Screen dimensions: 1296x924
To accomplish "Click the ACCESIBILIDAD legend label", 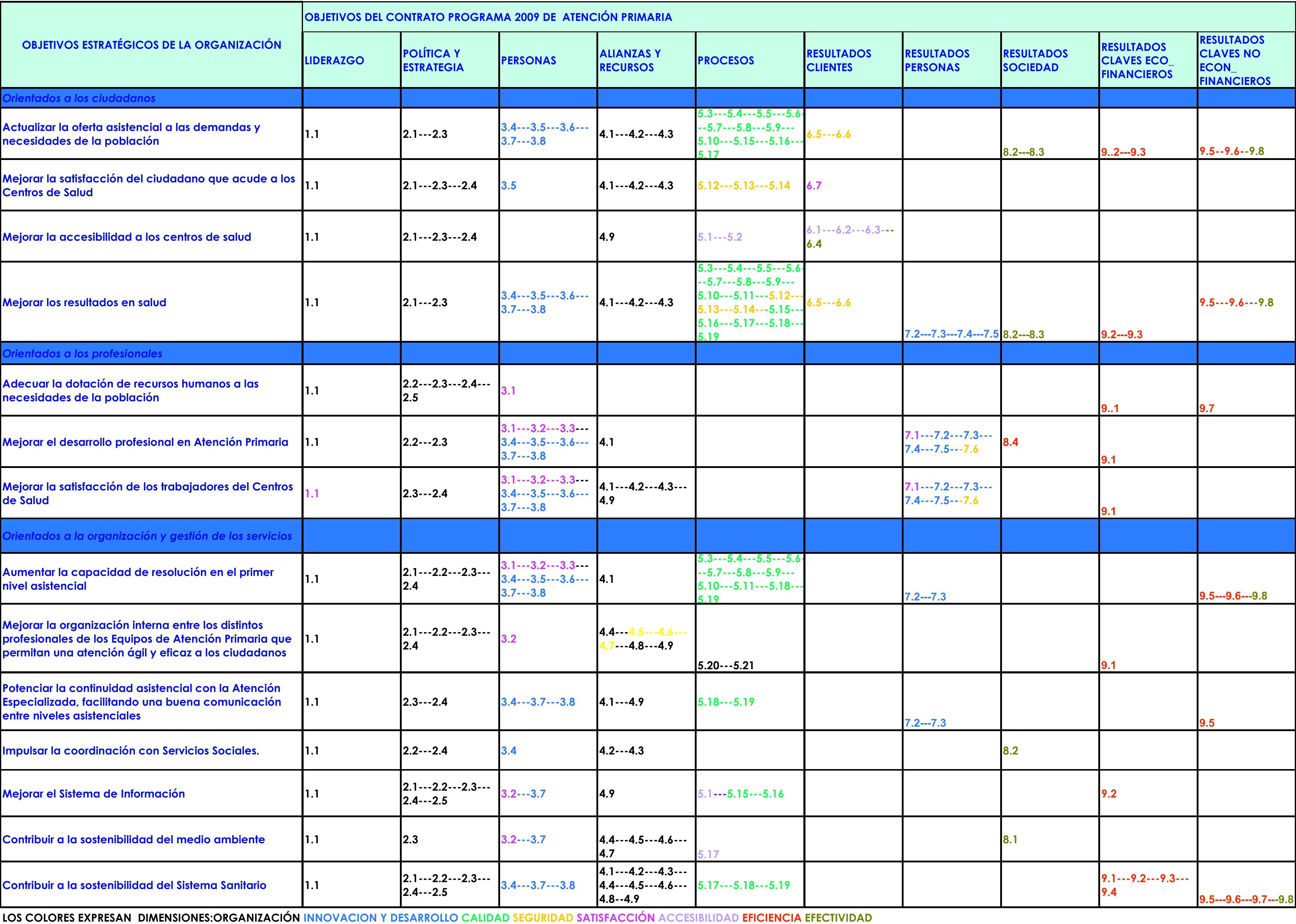I will click(x=698, y=917).
